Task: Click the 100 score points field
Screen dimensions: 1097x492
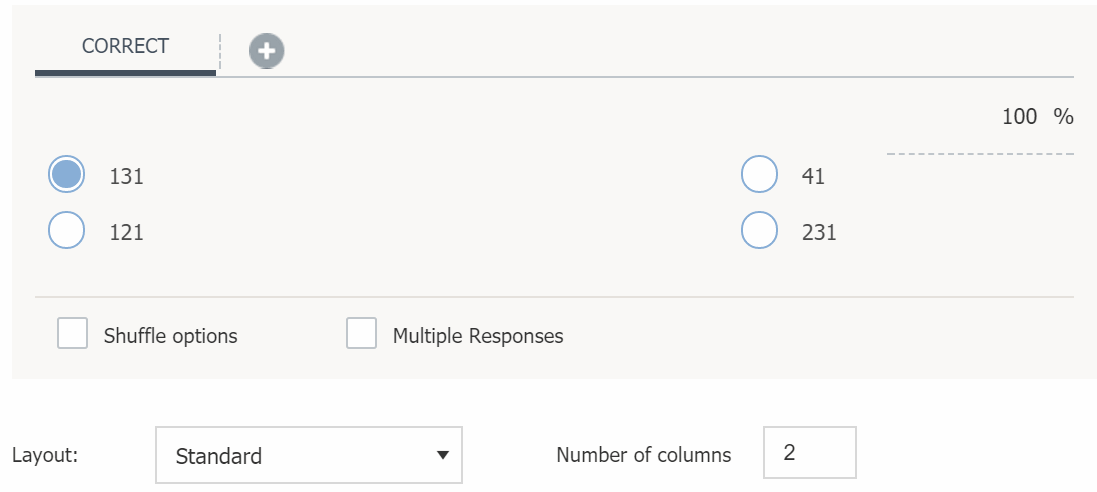Action: coord(1018,117)
